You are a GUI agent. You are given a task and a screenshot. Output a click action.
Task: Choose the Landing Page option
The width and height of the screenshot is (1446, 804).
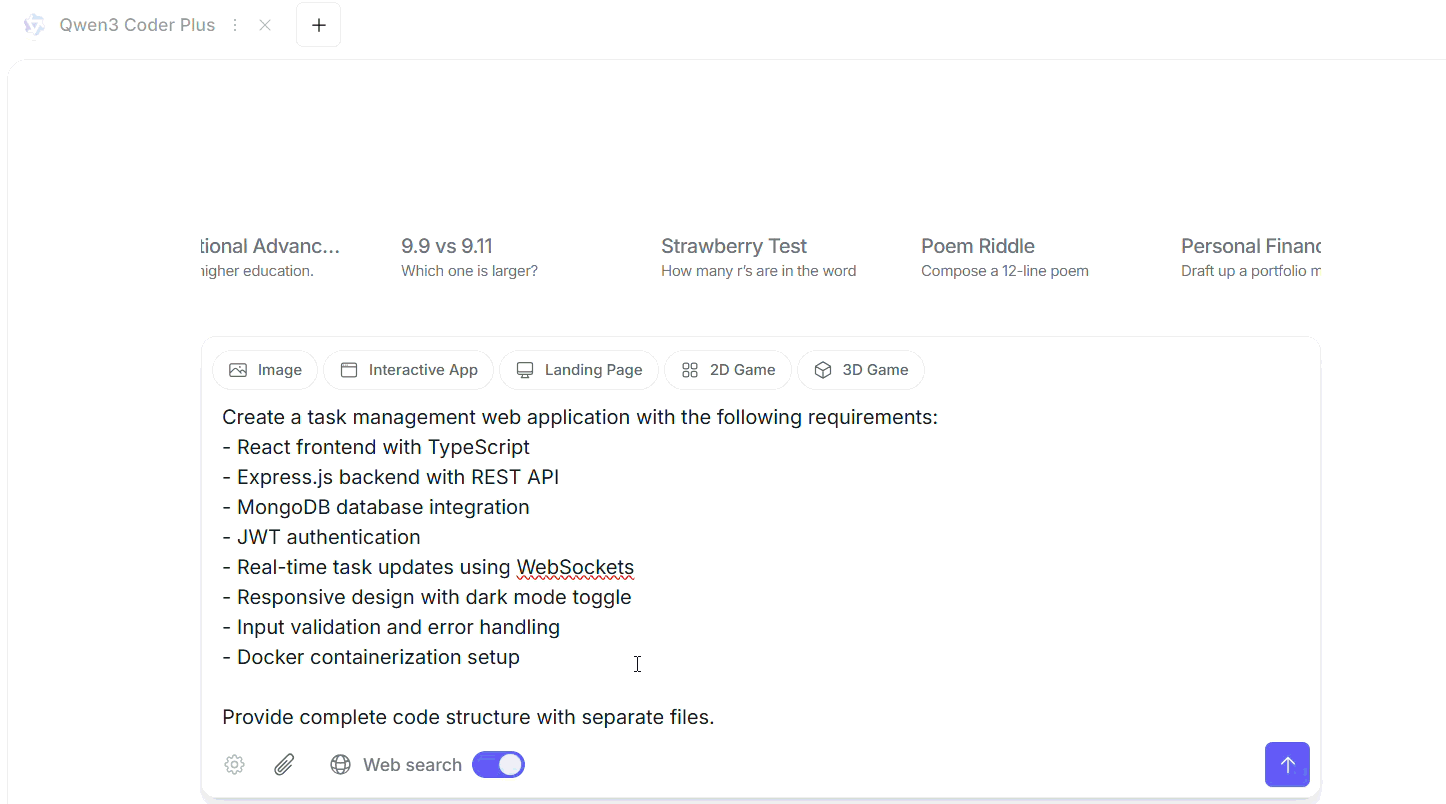click(x=579, y=370)
